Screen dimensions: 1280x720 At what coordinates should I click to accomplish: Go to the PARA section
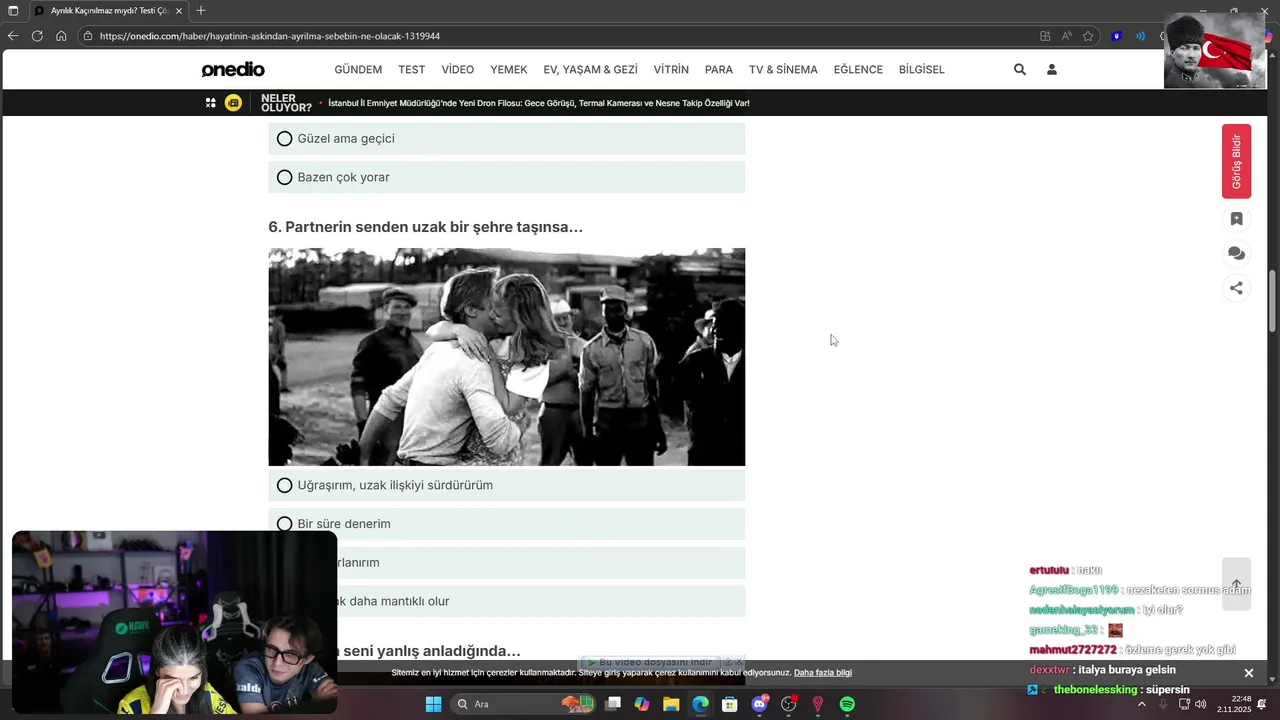(719, 70)
